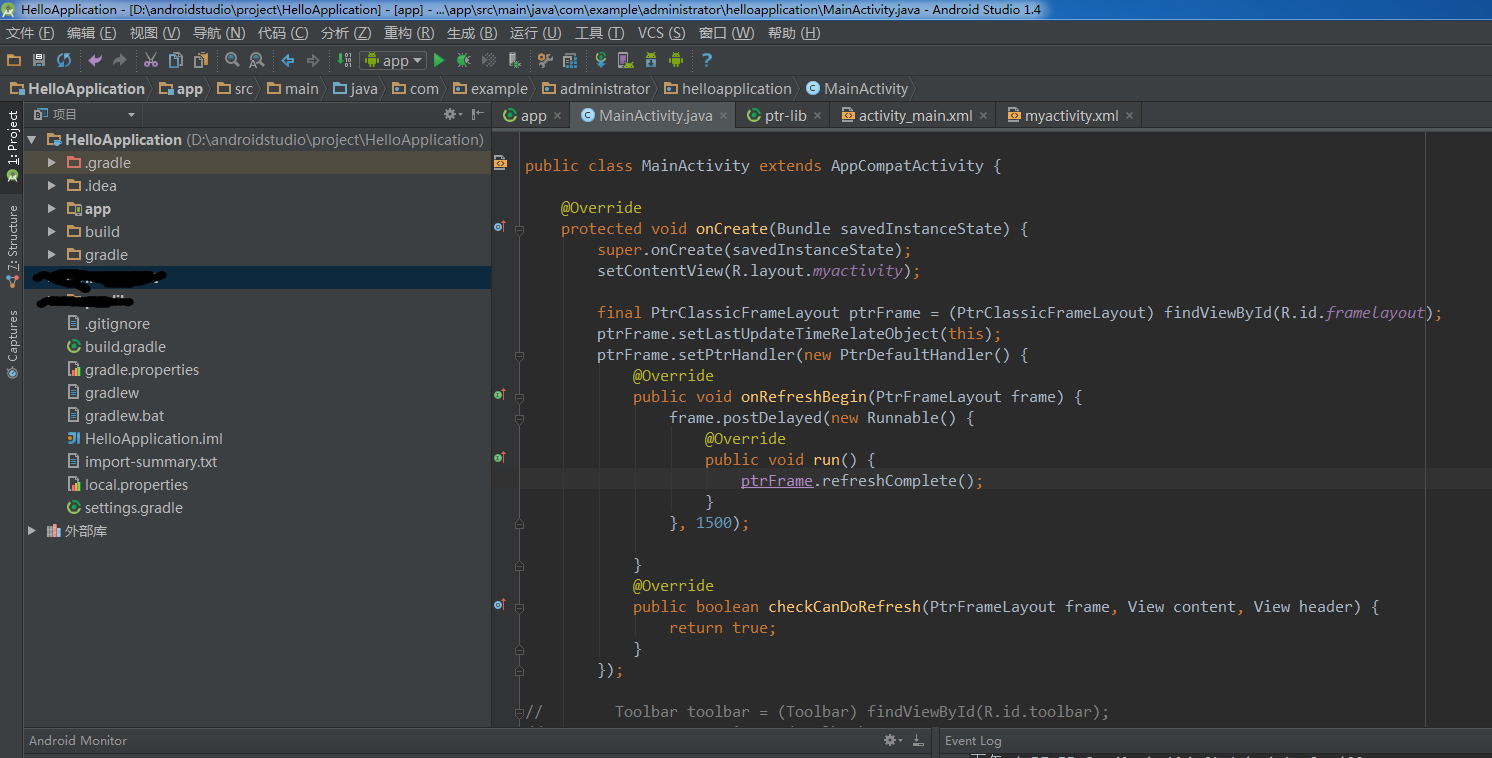The width and height of the screenshot is (1492, 758).
Task: Click the Copy toolbar icon
Action: (176, 61)
